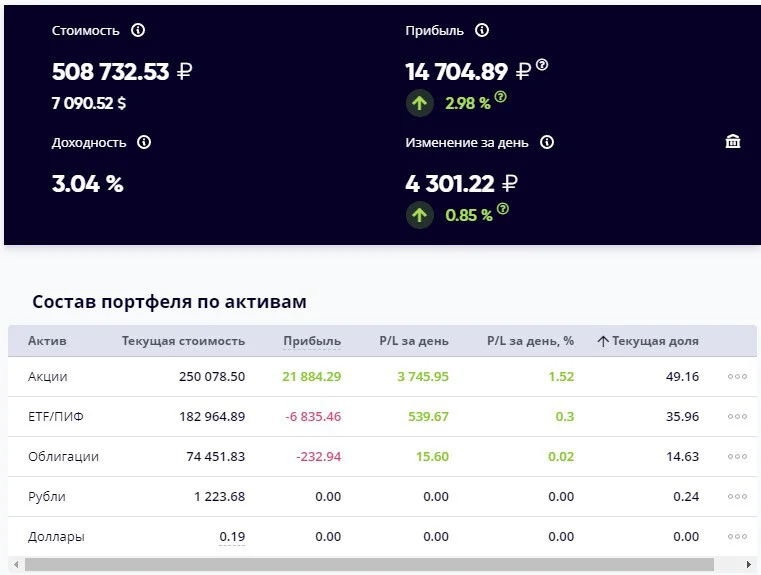Open the three-dot menu for ETF/ПИФ row
The height and width of the screenshot is (575, 761).
coord(737,416)
